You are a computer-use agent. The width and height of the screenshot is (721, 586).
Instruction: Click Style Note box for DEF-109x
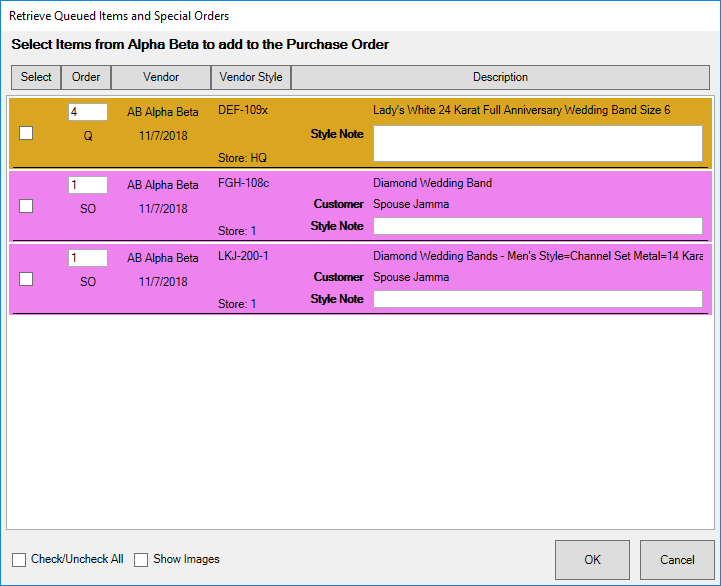[x=537, y=143]
